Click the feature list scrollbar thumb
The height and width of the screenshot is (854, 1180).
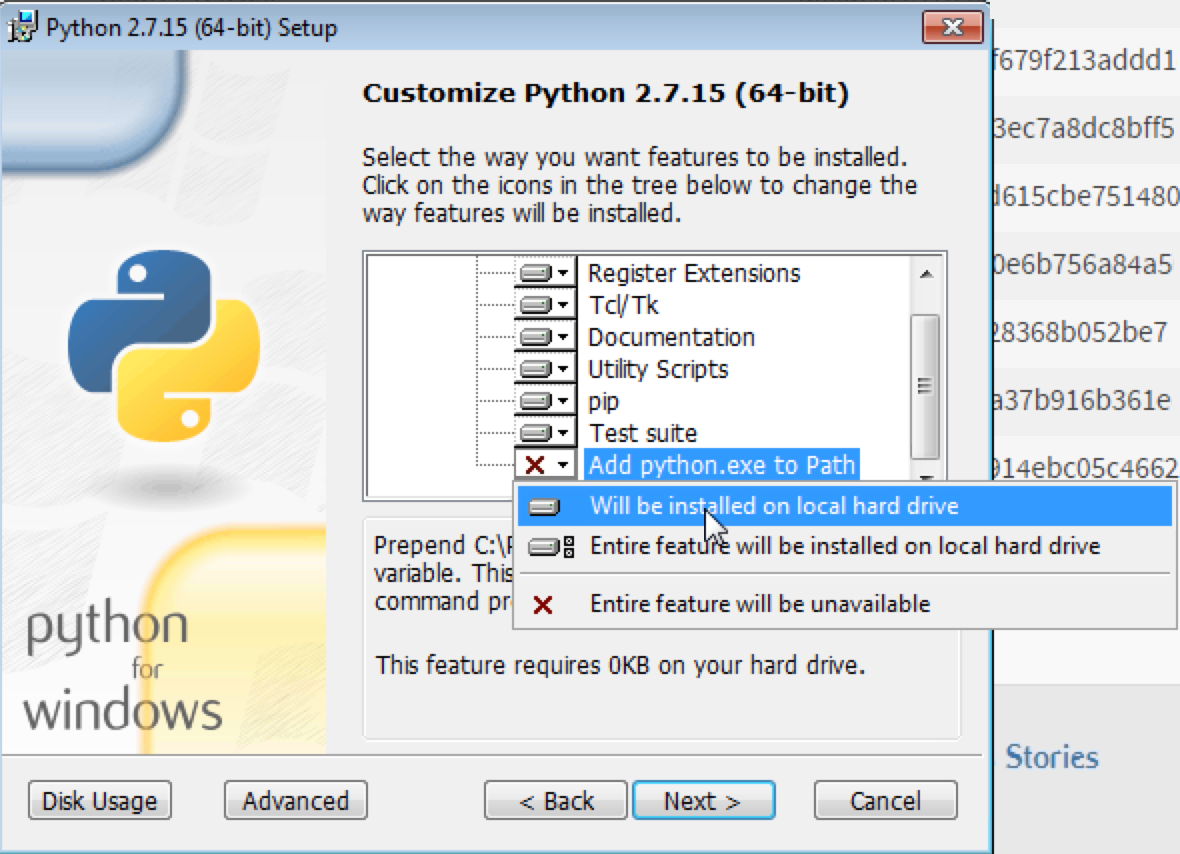click(x=925, y=386)
